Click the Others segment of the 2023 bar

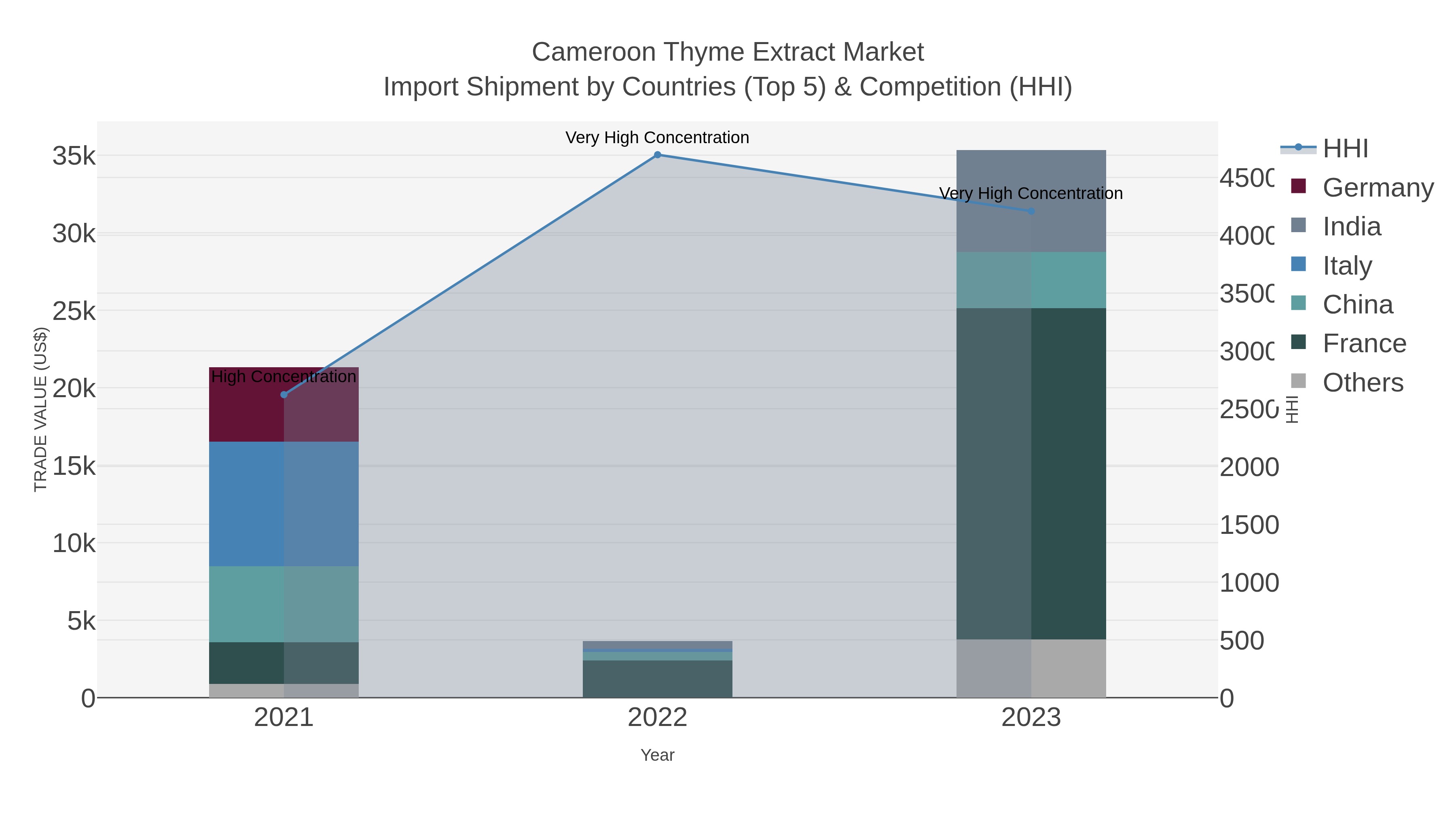(1031, 668)
